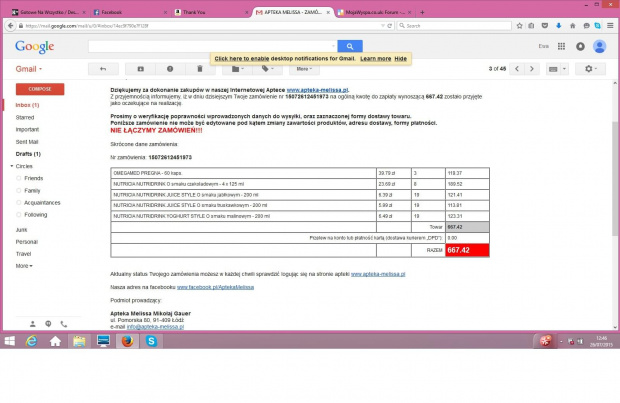Click the info@apteka-melissa.pl email link
Screen dimensions: 620x403
point(155,327)
